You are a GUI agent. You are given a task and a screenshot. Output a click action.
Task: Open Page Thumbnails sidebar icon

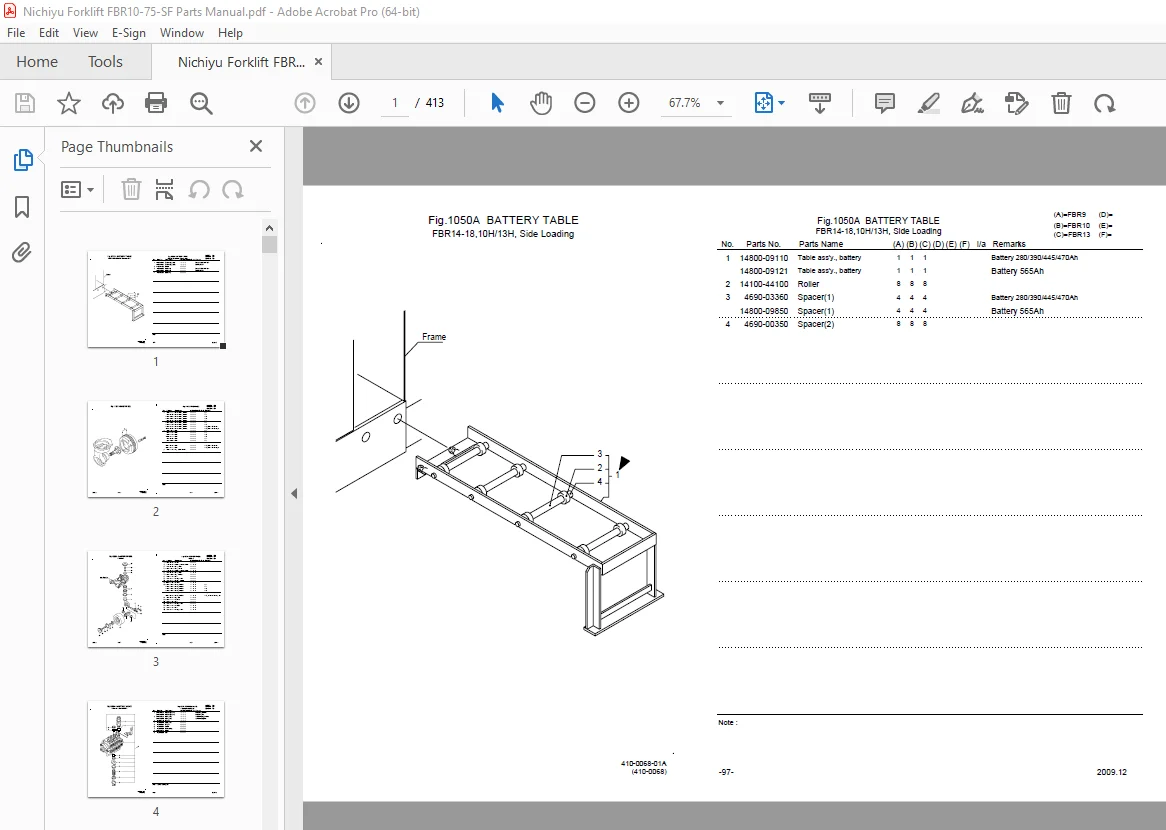[22, 159]
